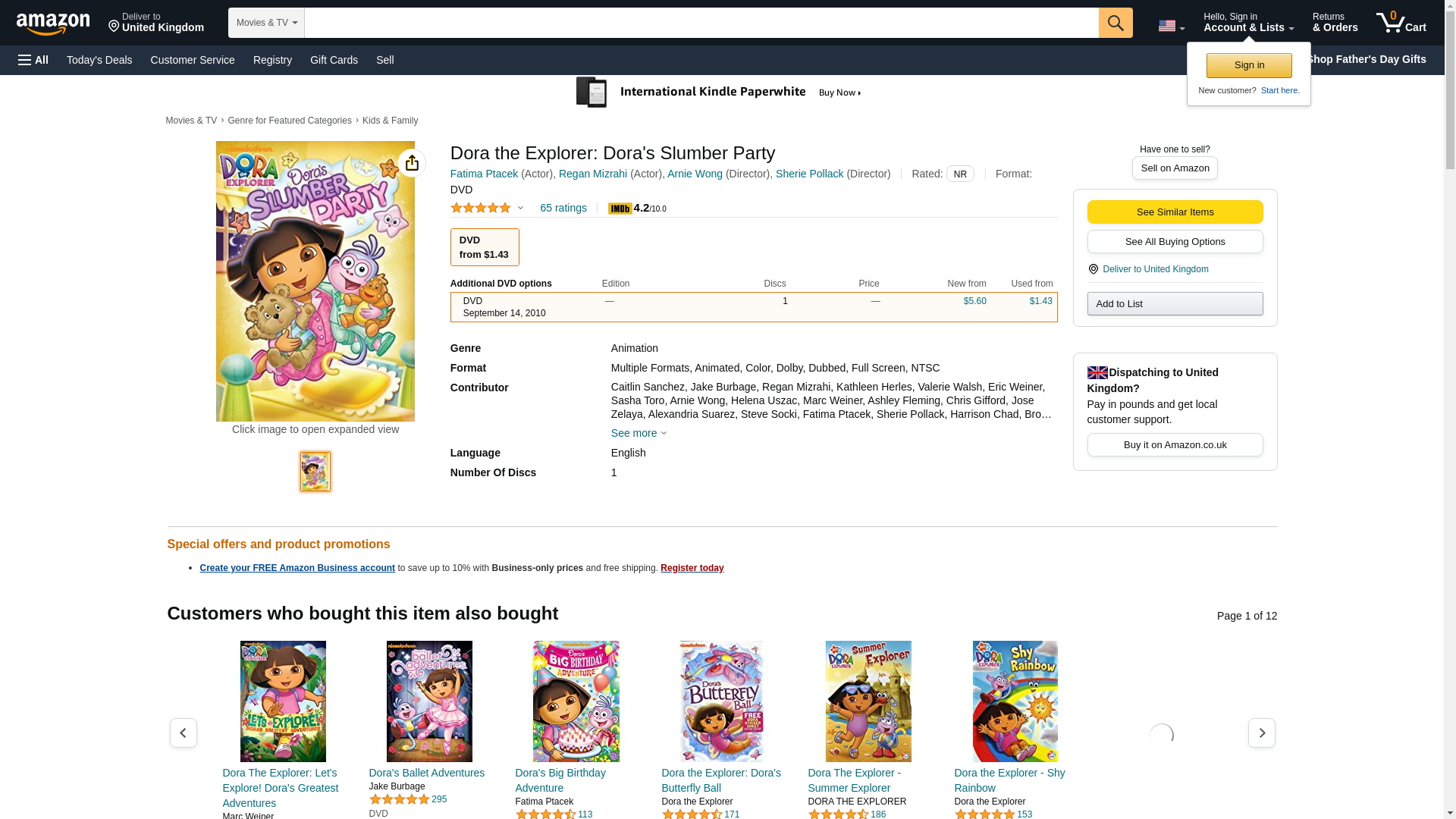This screenshot has width=1456, height=819.
Task: Open Gift Cards nav item
Action: pyautogui.click(x=334, y=60)
